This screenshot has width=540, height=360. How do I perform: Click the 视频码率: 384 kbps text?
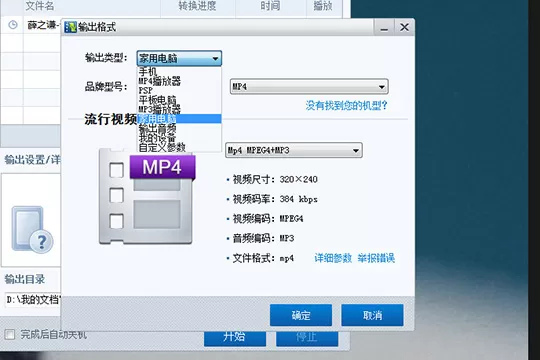[x=275, y=199]
